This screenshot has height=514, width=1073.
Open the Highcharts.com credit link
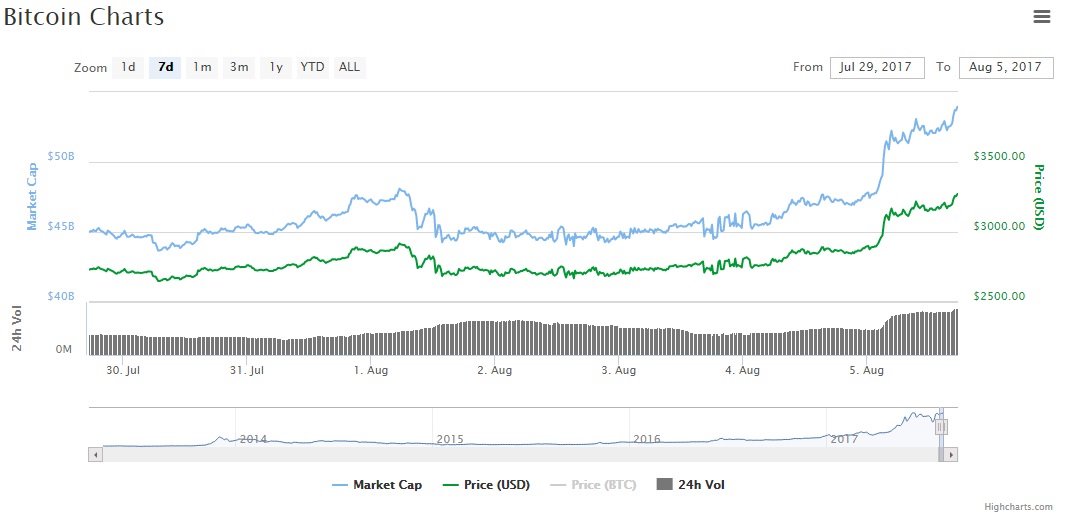[1018, 506]
